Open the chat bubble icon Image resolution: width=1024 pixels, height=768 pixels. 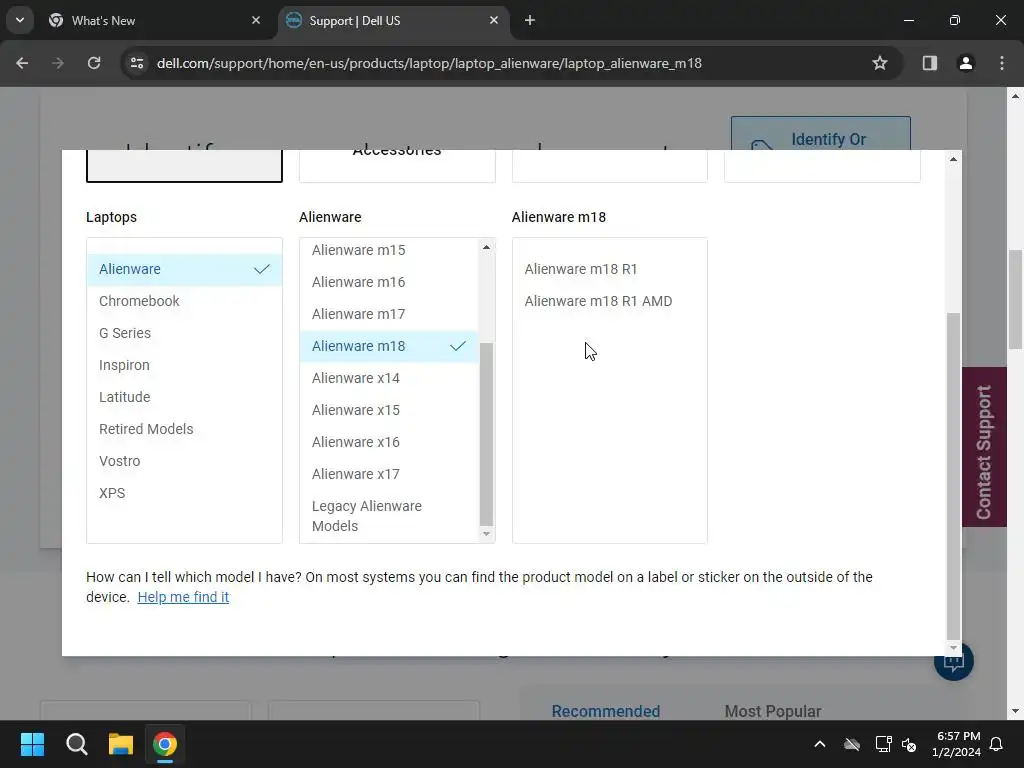pos(953,662)
